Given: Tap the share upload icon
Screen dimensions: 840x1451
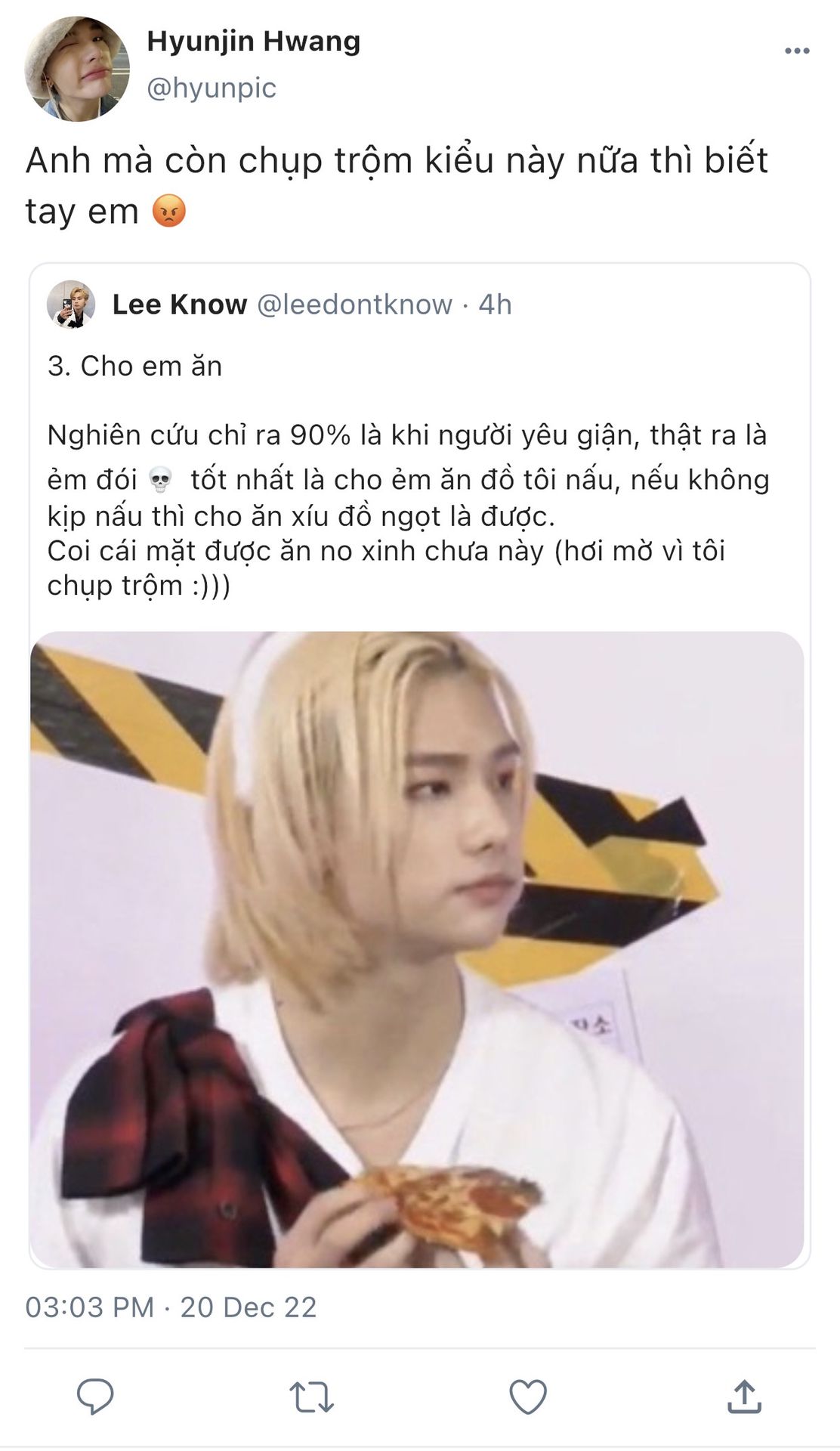Looking at the screenshot, I should pyautogui.click(x=744, y=1396).
